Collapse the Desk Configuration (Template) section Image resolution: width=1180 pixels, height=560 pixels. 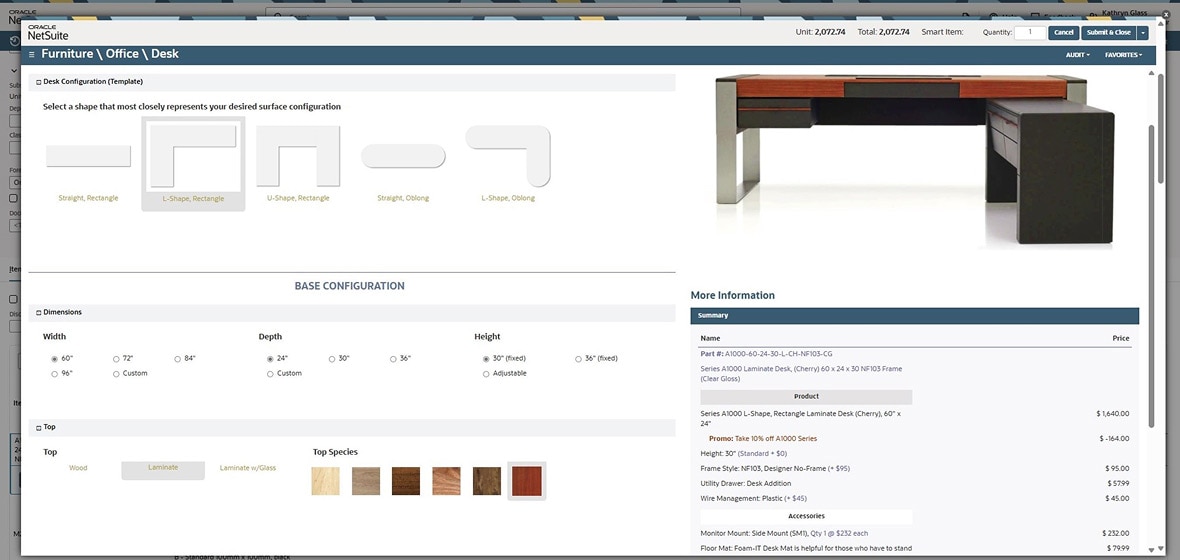pos(39,82)
